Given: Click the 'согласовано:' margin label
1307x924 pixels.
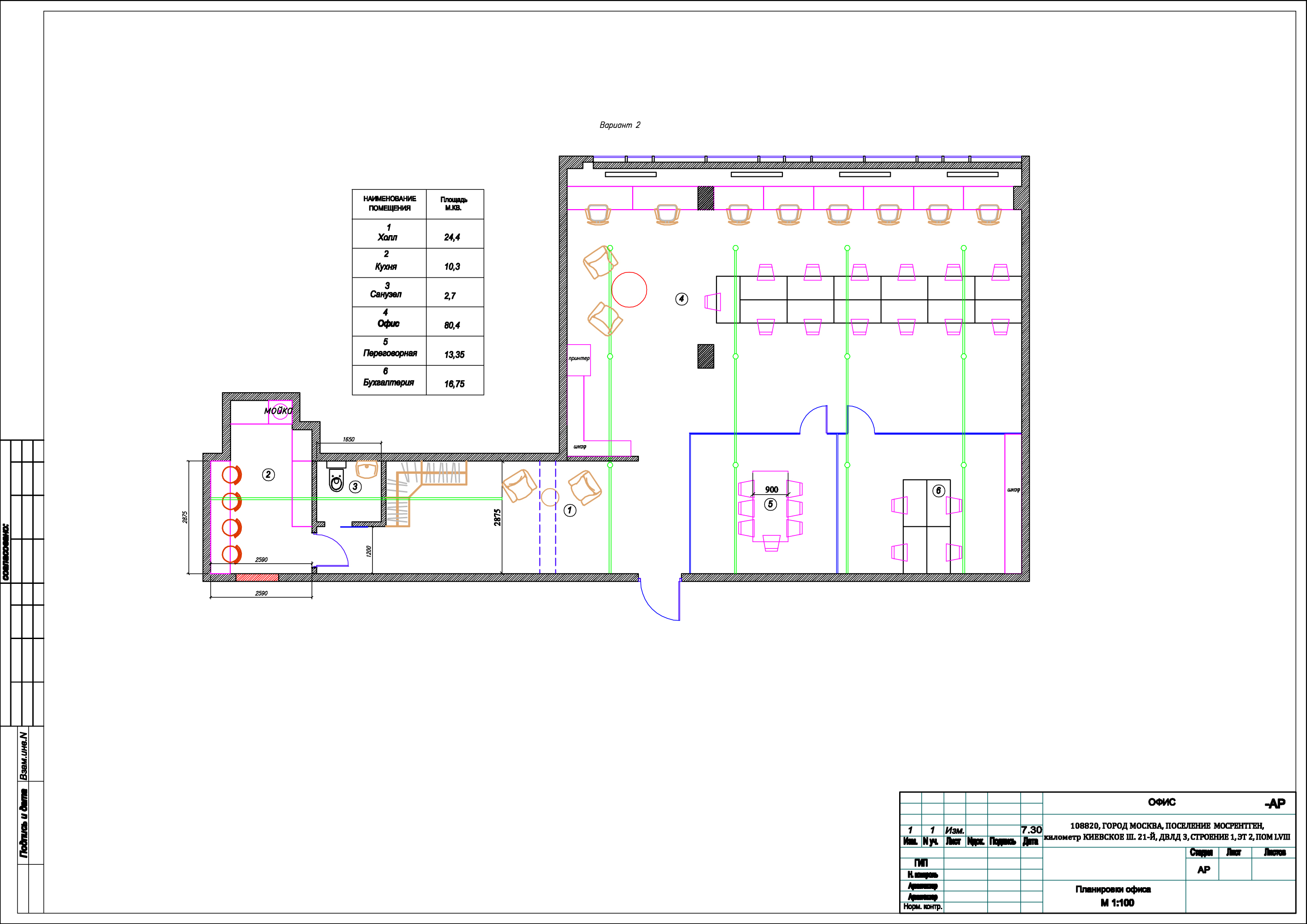Looking at the screenshot, I should tap(6, 552).
